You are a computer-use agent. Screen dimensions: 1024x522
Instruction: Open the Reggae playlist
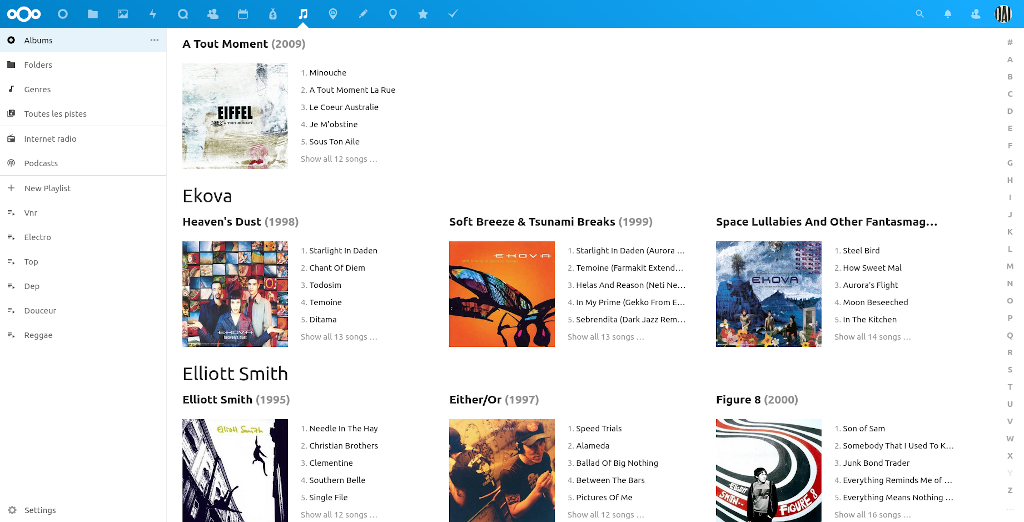click(x=83, y=335)
